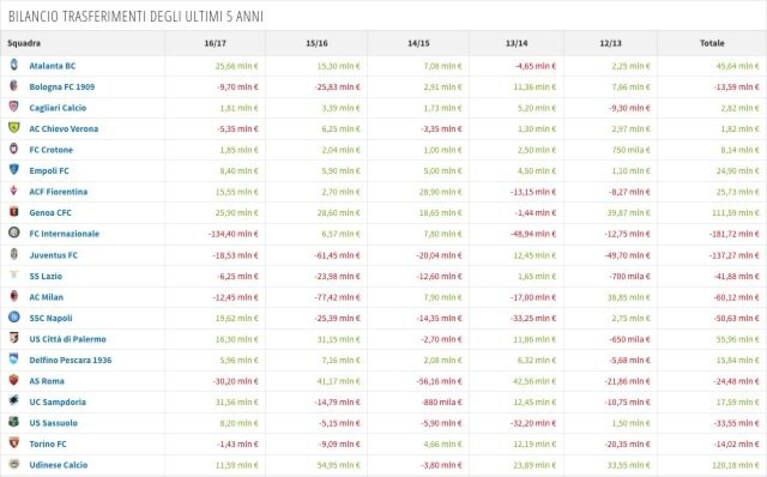Open the US Sassuolo team link

(53, 423)
